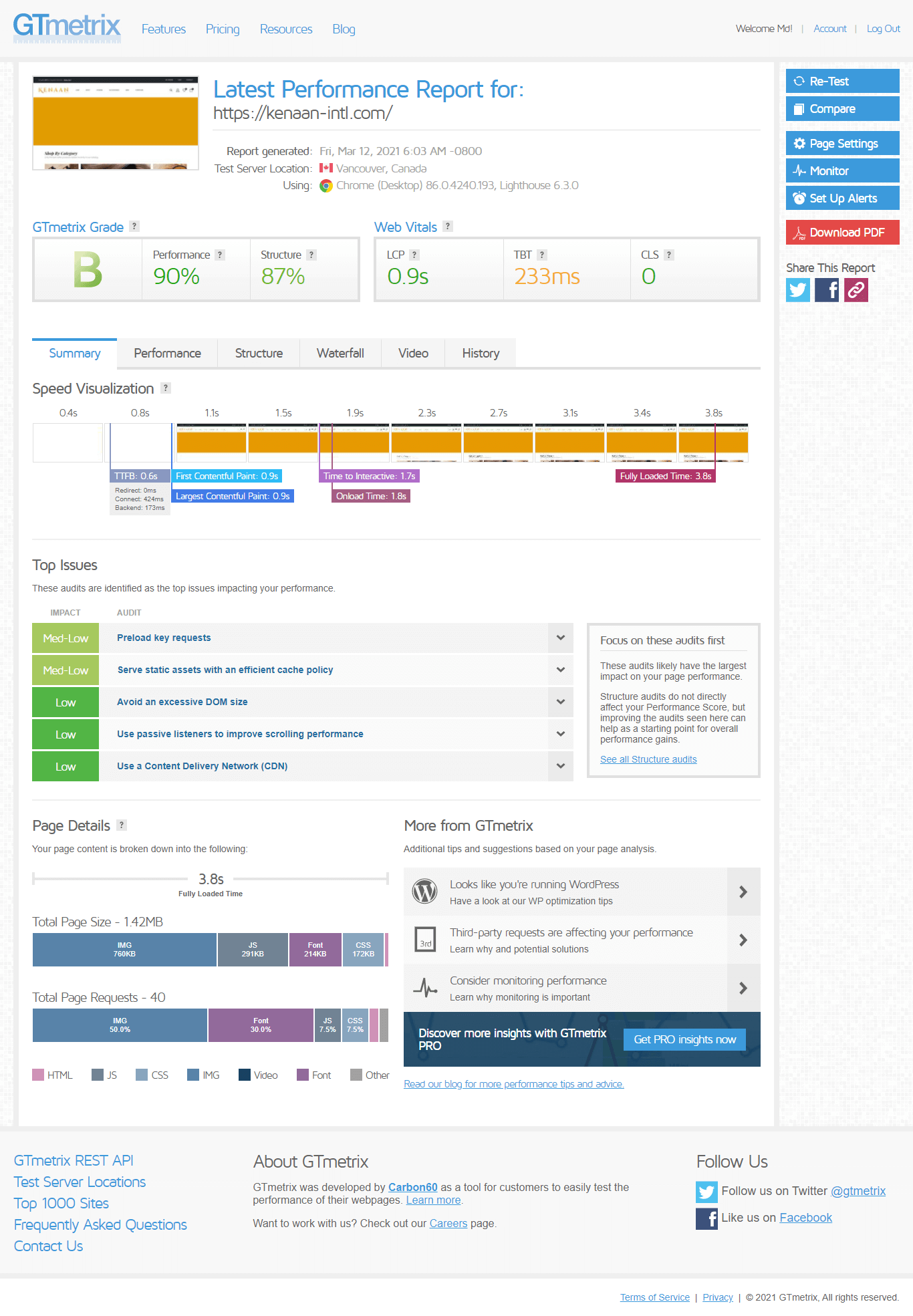Screen dimensions: 913x1316
Task: Click Get PRO insights now
Action: click(684, 1039)
